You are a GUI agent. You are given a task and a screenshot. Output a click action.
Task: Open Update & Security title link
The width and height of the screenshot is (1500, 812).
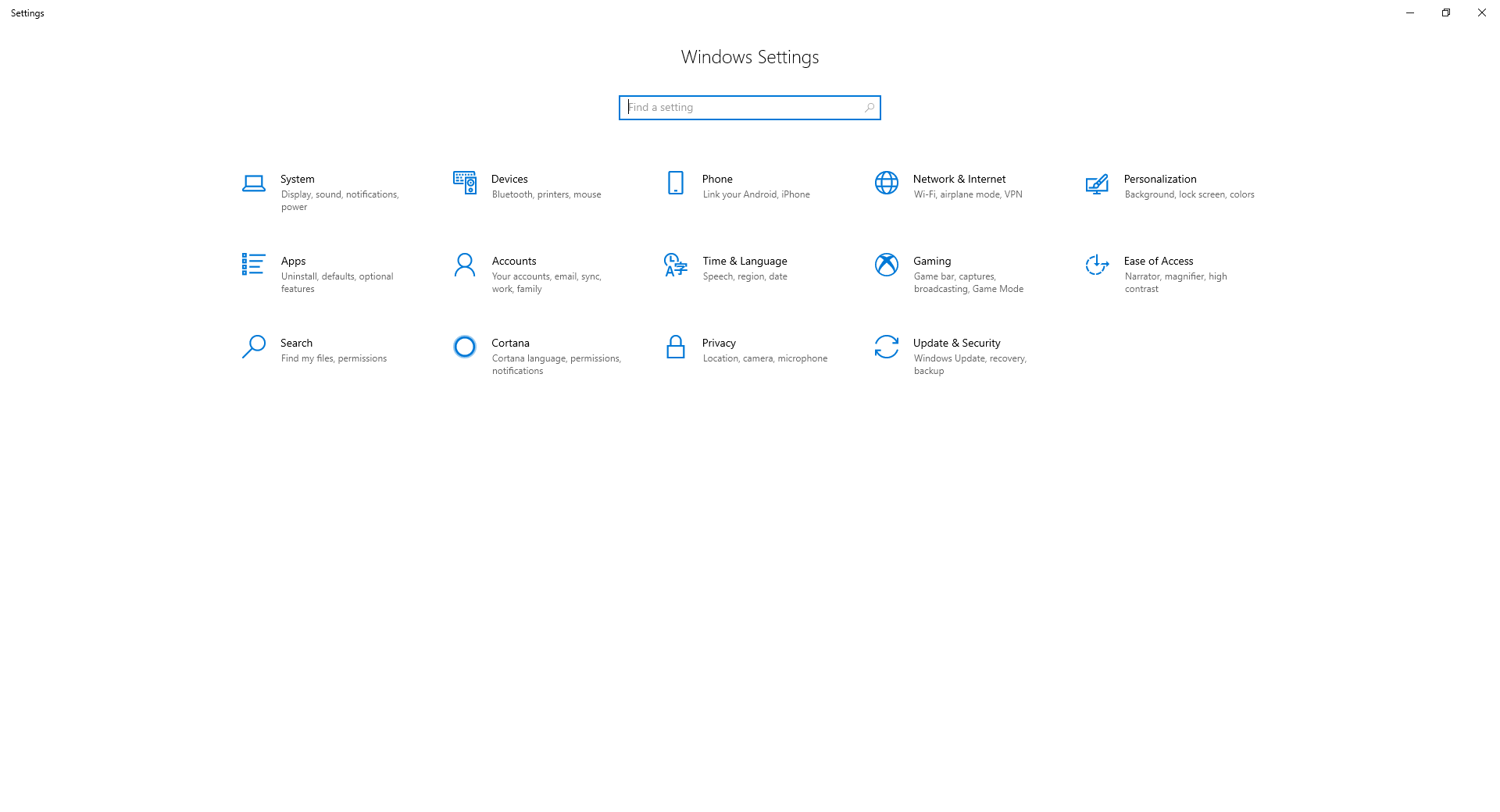(x=957, y=343)
